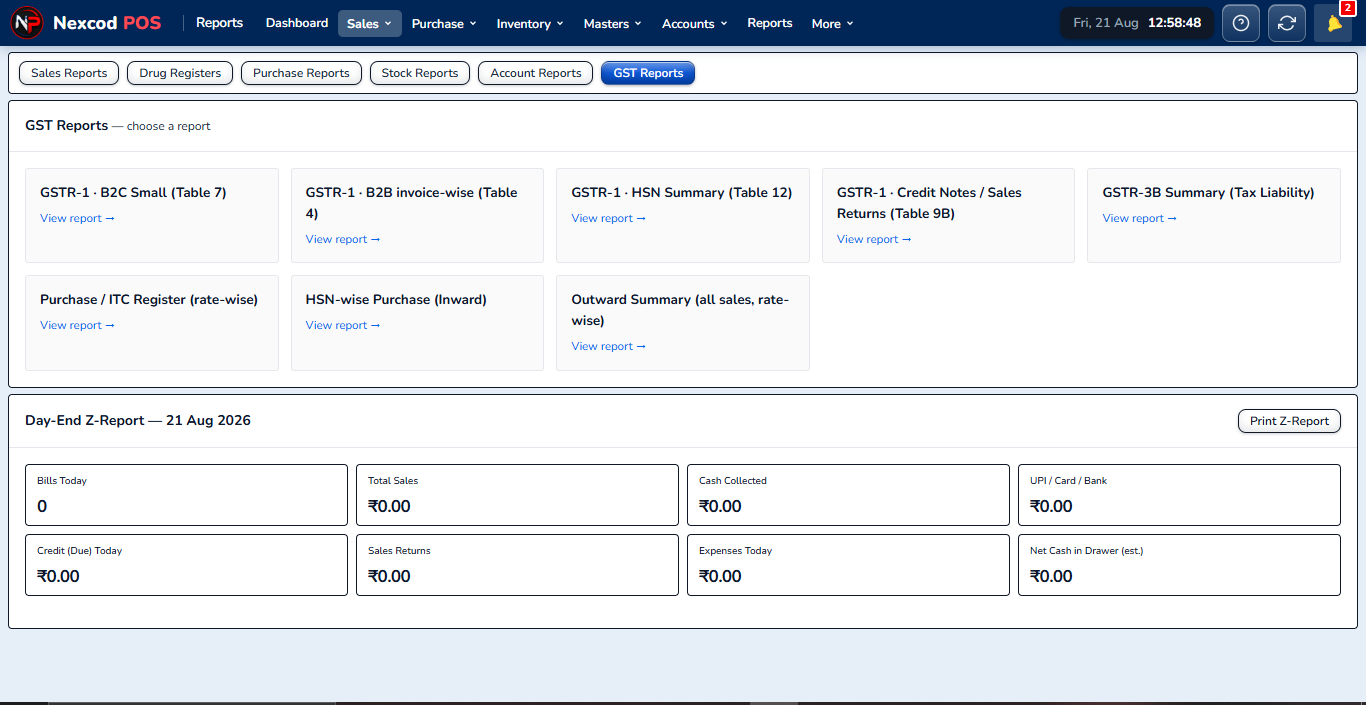Image resolution: width=1366 pixels, height=705 pixels.
Task: Click the GSTR-3B Summary (Tax Liability) title
Action: [x=1208, y=192]
